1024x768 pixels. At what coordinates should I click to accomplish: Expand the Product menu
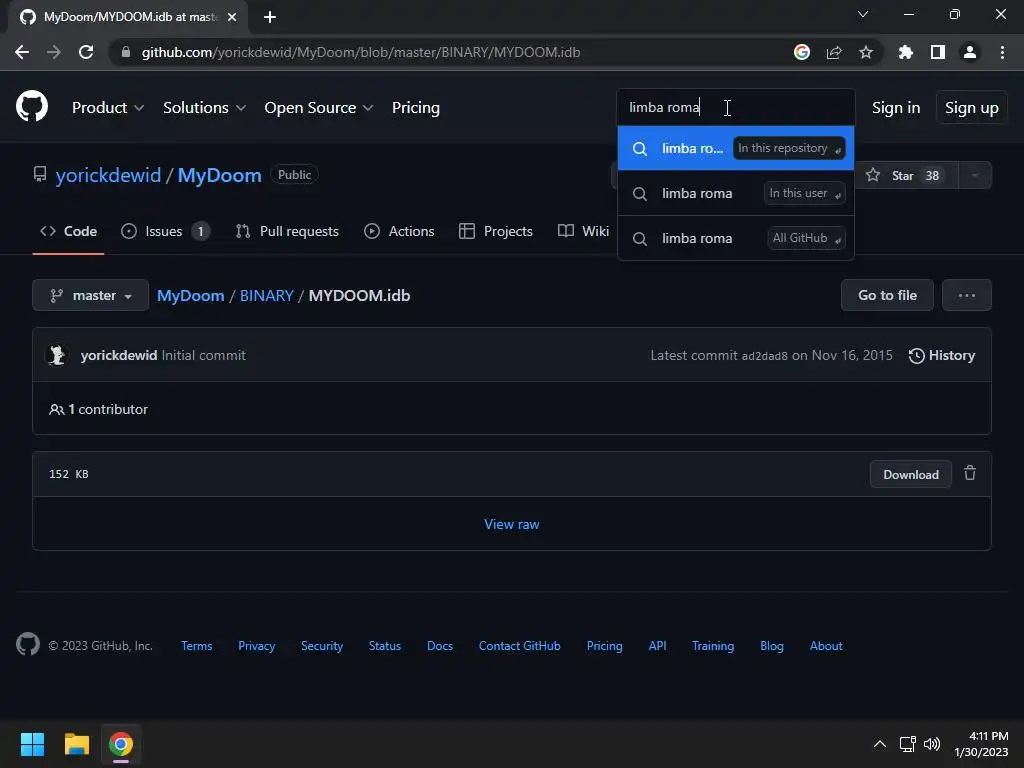108,108
